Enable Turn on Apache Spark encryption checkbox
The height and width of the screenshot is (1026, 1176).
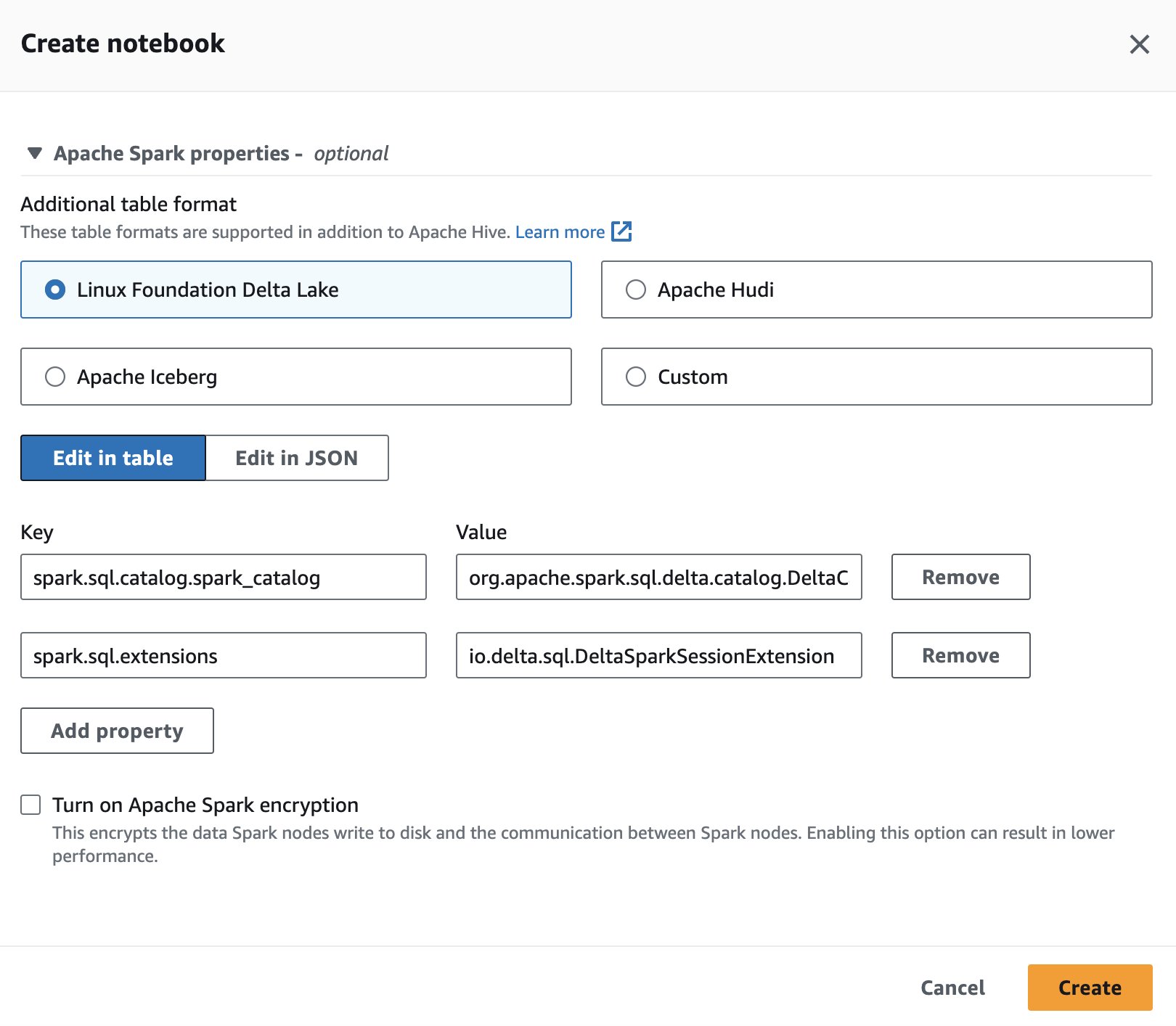30,805
